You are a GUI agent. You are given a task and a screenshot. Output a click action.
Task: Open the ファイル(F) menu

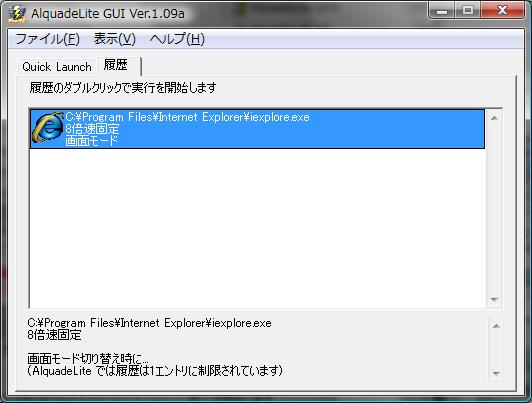tap(48, 39)
